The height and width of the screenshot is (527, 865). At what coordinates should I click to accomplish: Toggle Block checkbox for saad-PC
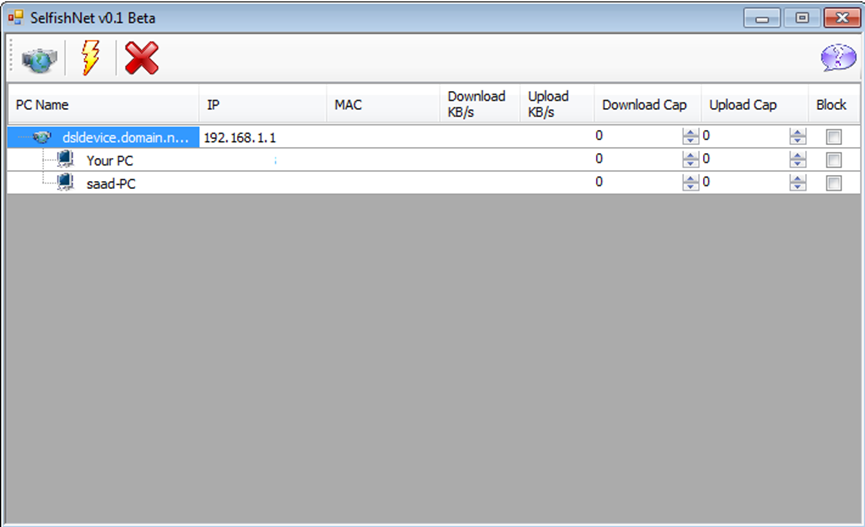[x=832, y=183]
